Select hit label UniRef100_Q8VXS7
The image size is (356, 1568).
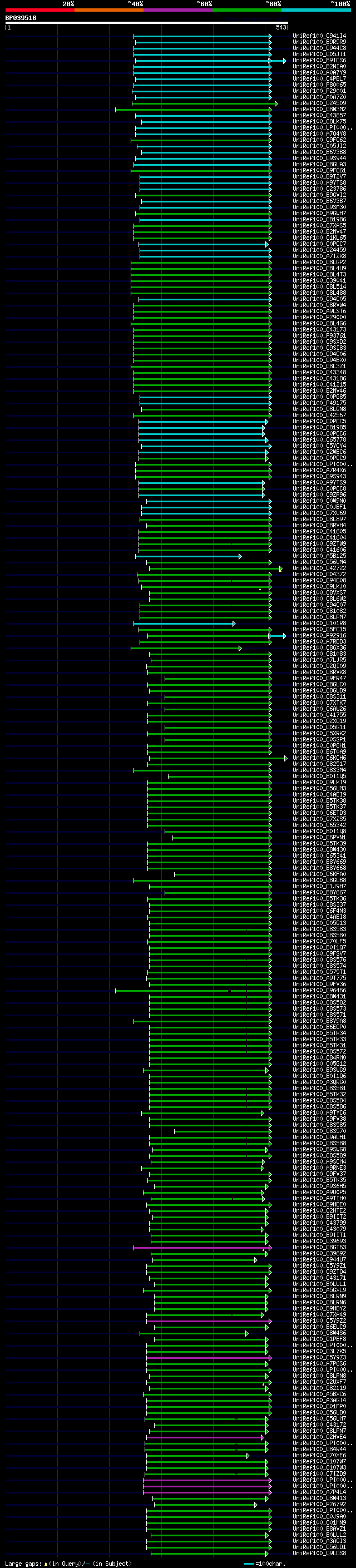pyautogui.click(x=319, y=593)
